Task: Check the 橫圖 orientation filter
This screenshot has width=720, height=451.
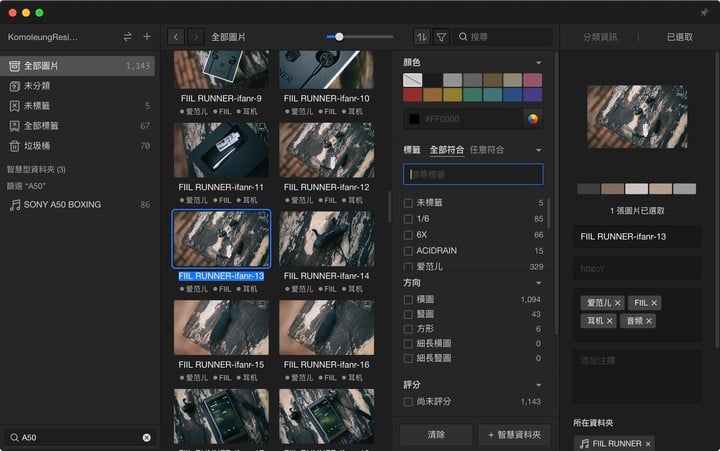Action: pyautogui.click(x=408, y=300)
